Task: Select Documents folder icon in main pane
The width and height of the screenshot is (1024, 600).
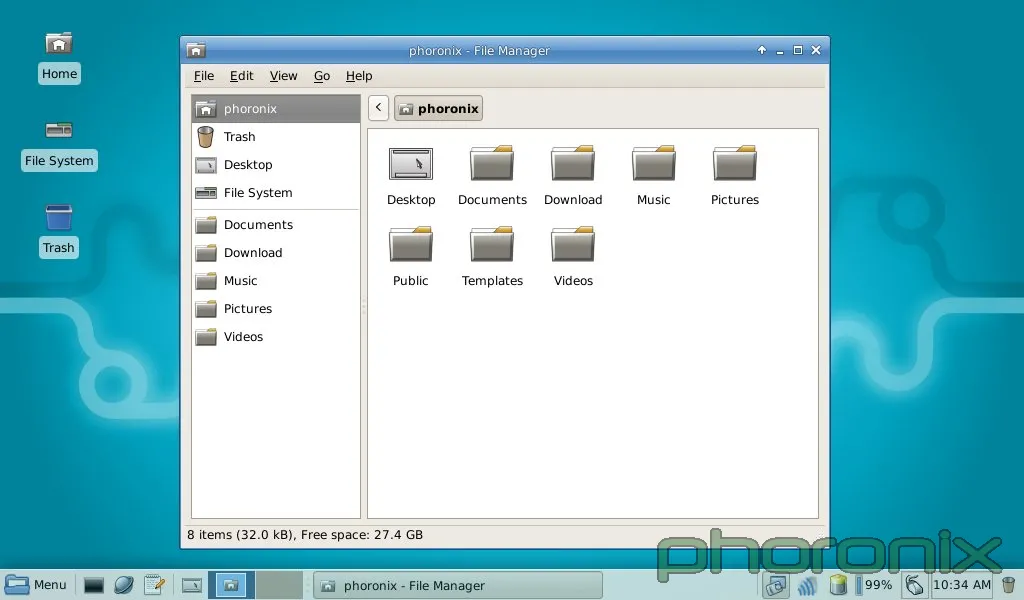Action: pyautogui.click(x=492, y=163)
